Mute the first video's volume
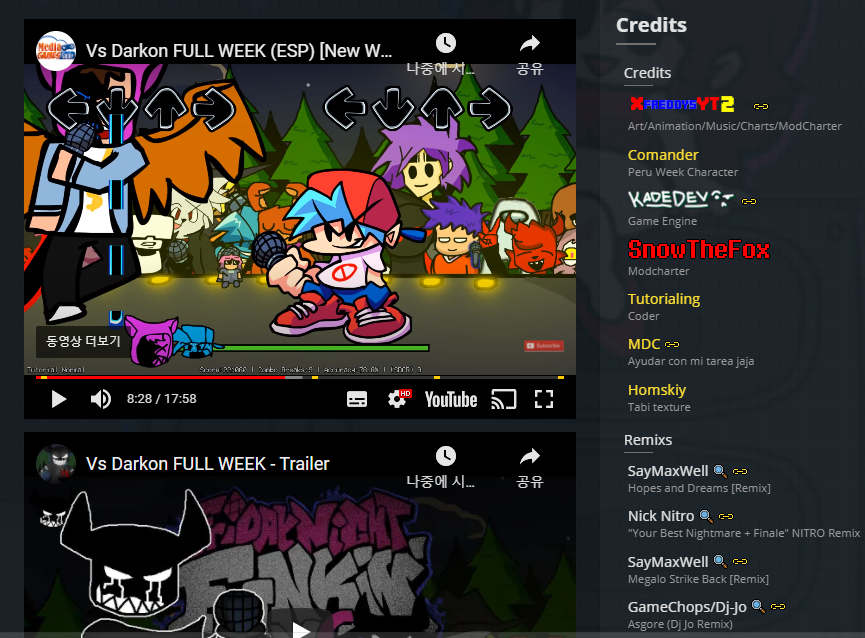Viewport: 865px width, 638px height. tap(101, 399)
